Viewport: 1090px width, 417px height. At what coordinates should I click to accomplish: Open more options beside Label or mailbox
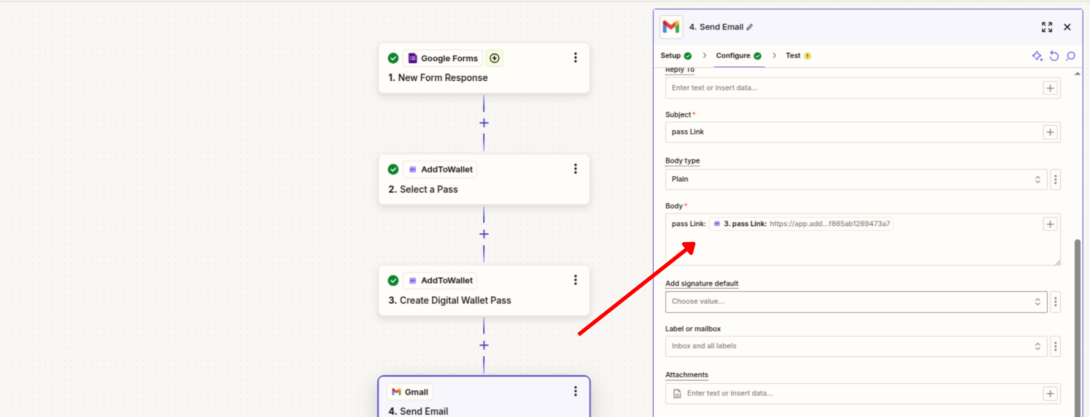click(x=1055, y=346)
